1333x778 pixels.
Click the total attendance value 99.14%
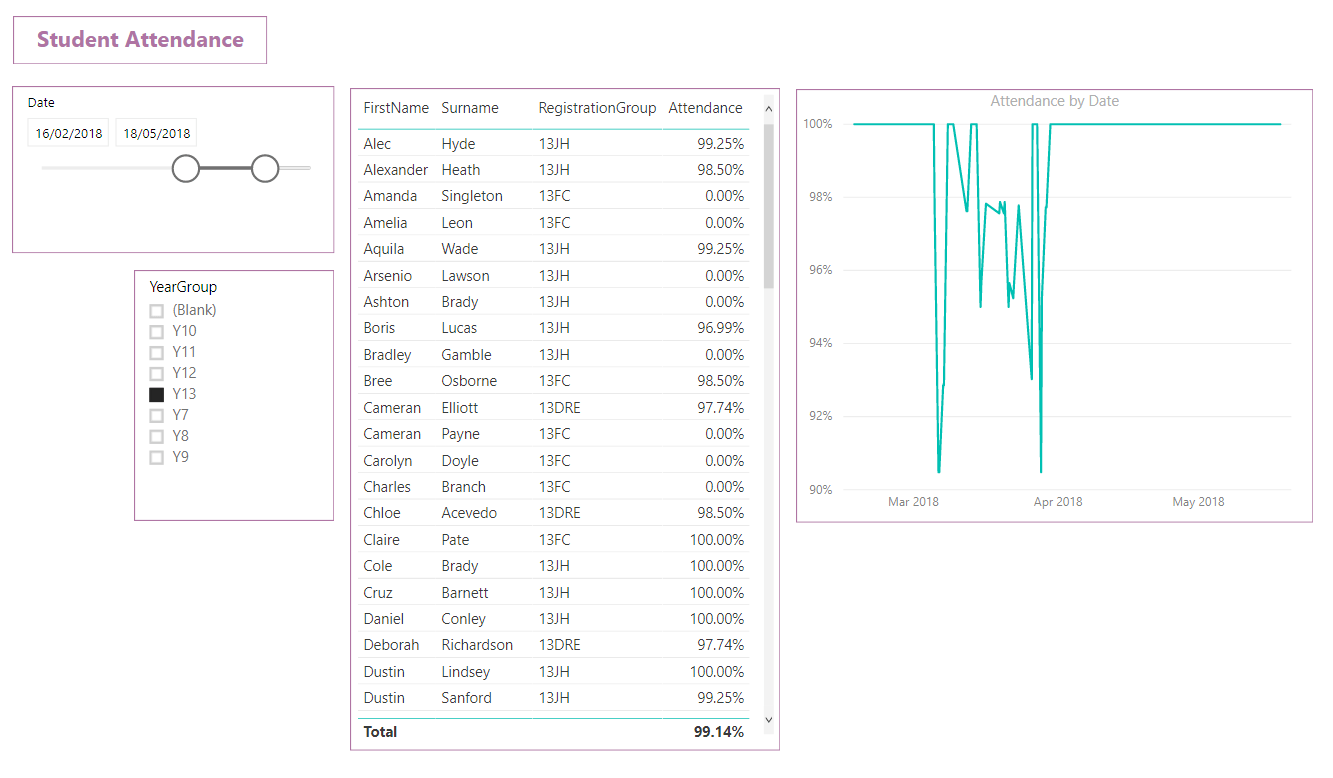coord(719,732)
